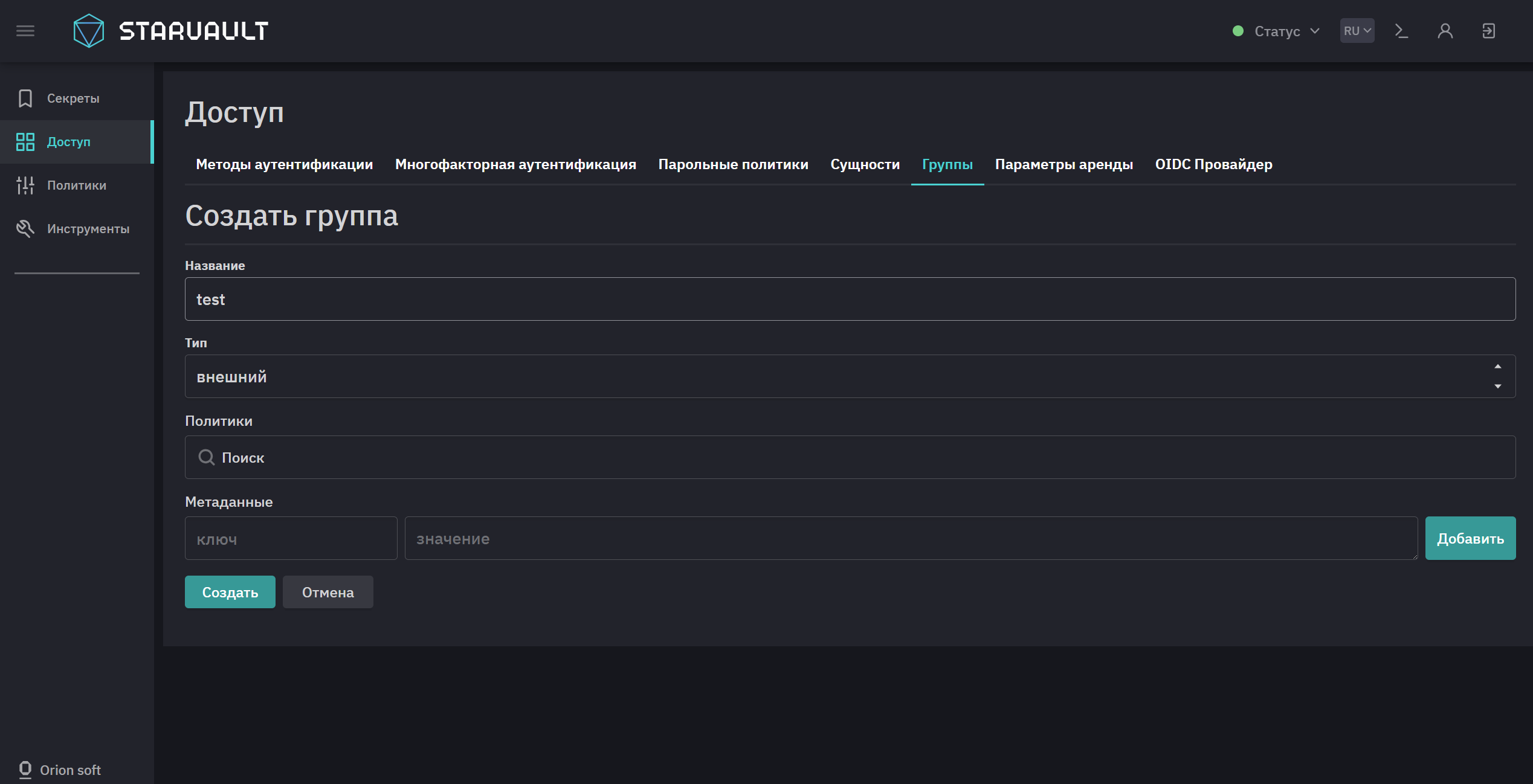1533x784 pixels.
Task: Open the Тип внешний select box
Action: coord(850,376)
